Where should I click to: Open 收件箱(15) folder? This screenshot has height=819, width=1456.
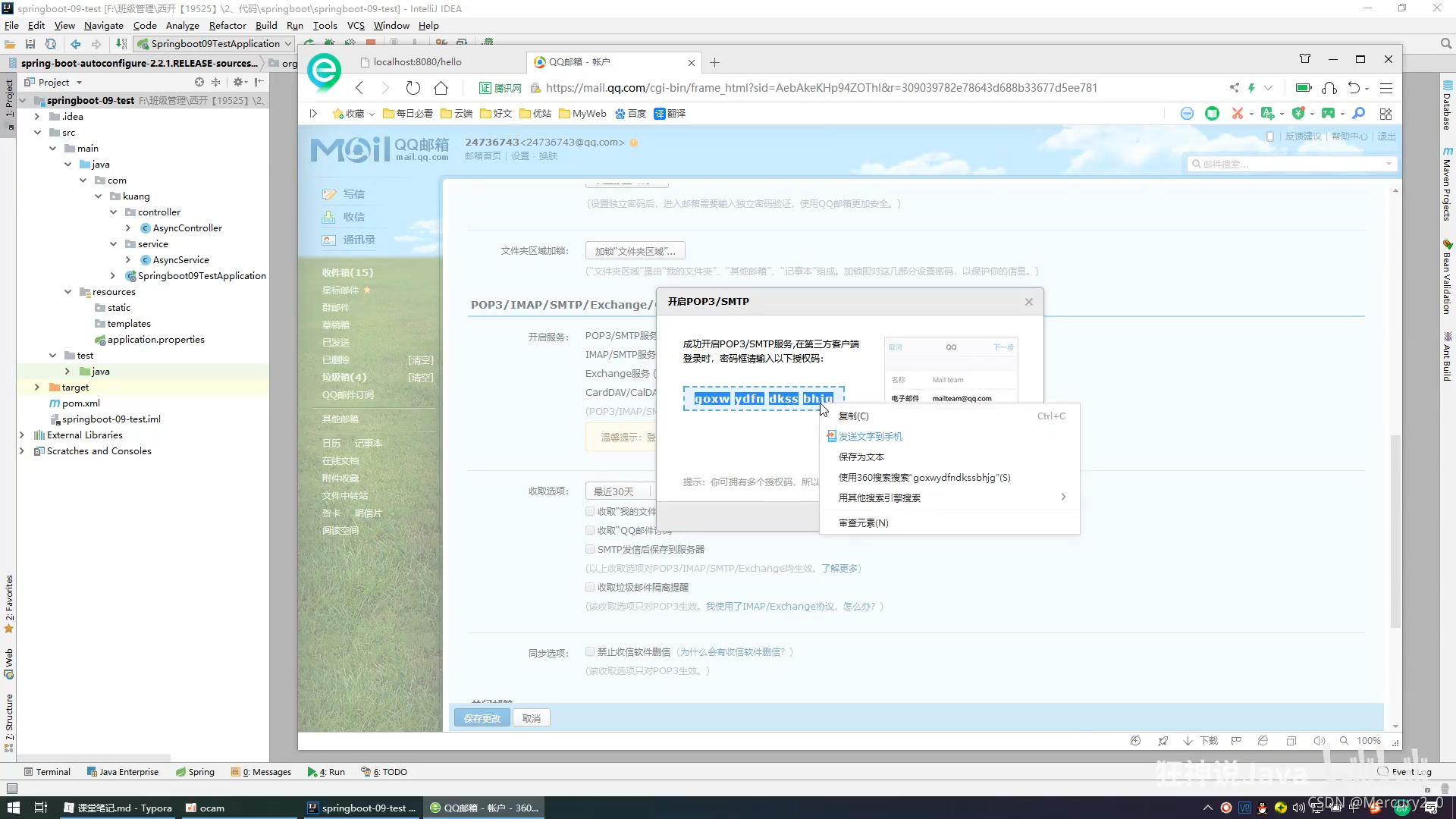[348, 273]
